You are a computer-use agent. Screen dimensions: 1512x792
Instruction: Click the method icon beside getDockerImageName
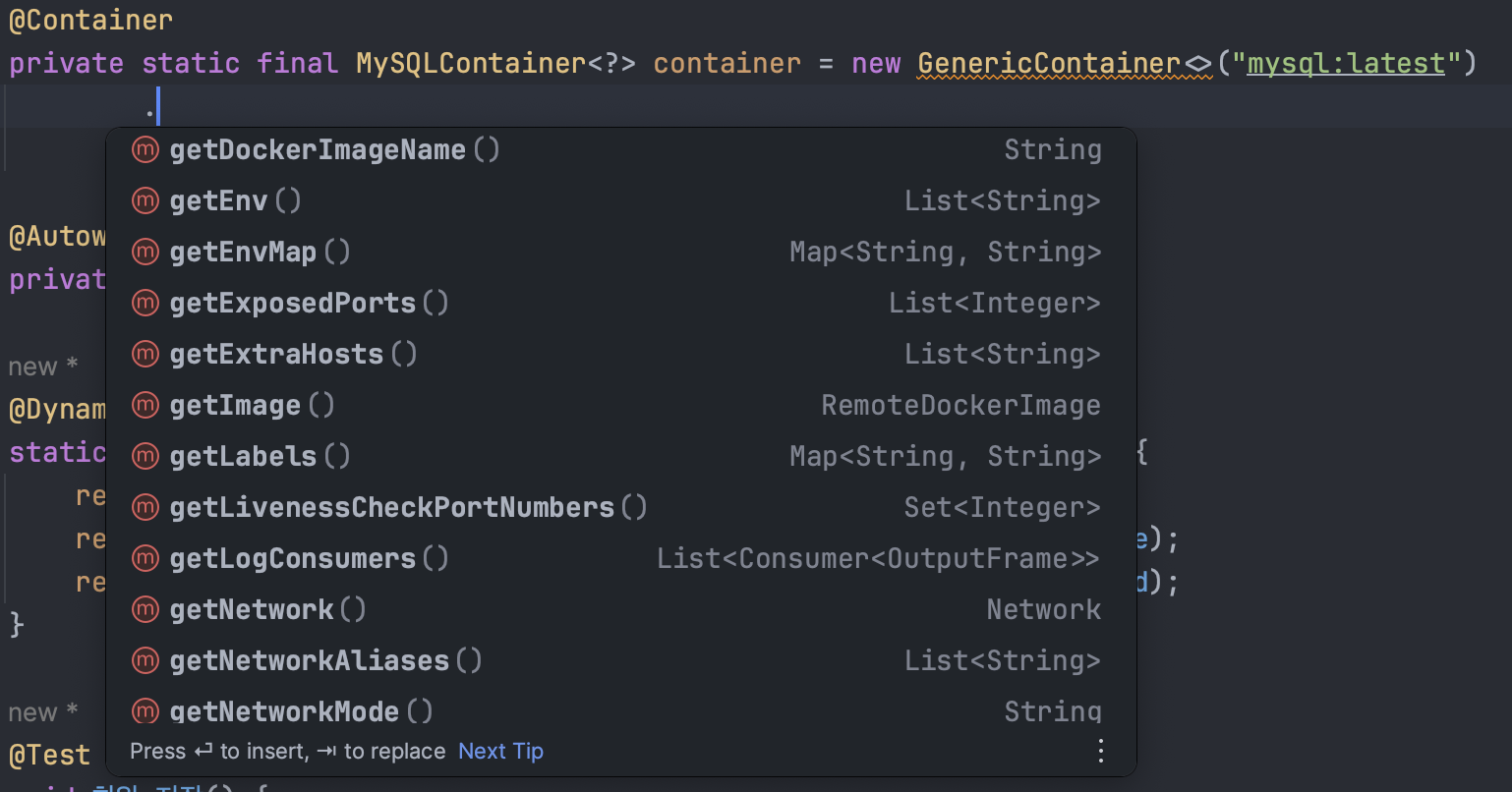pyautogui.click(x=145, y=149)
